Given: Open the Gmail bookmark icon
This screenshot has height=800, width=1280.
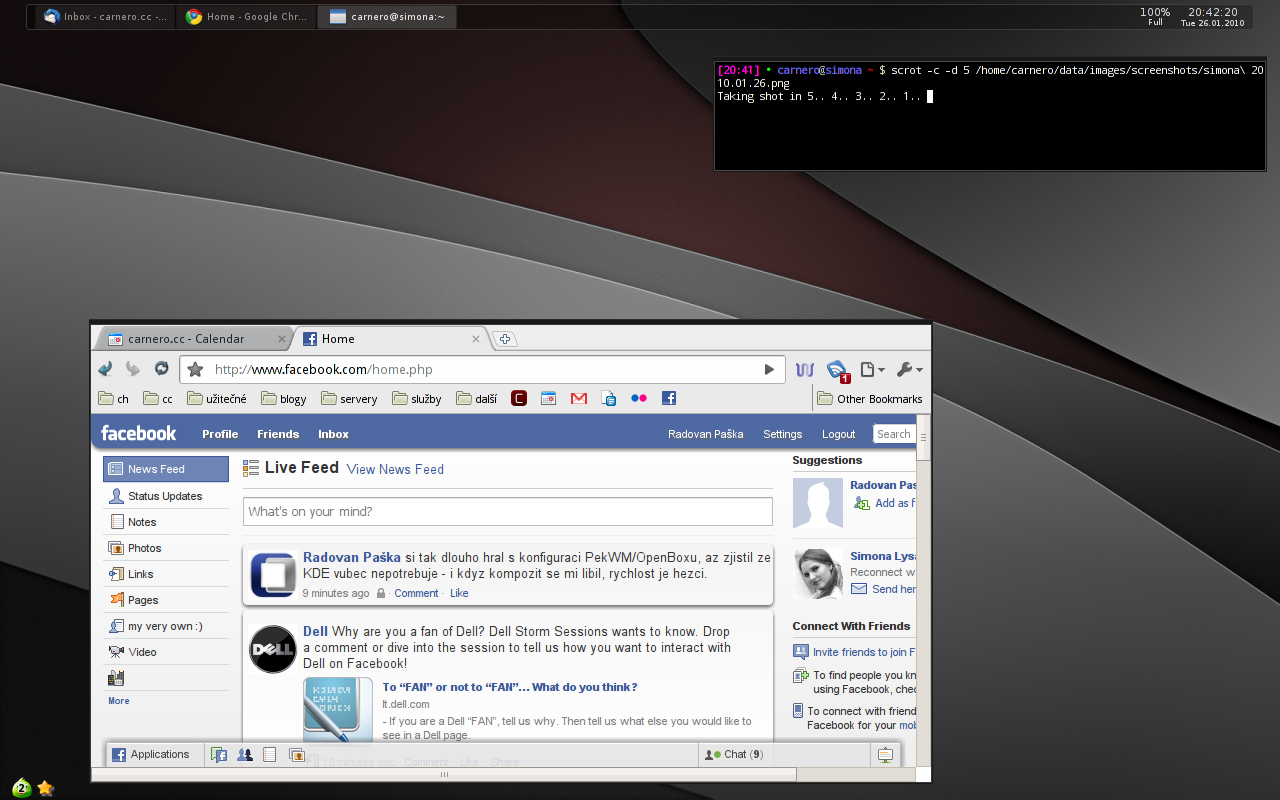Looking at the screenshot, I should click(578, 398).
